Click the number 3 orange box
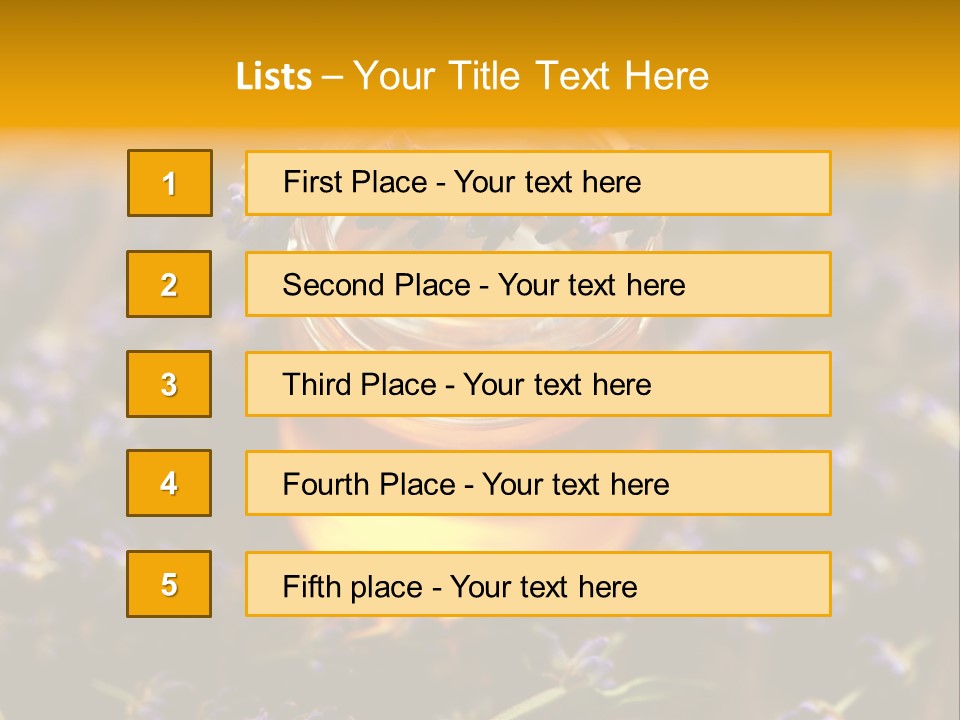Image resolution: width=960 pixels, height=720 pixels. (169, 384)
